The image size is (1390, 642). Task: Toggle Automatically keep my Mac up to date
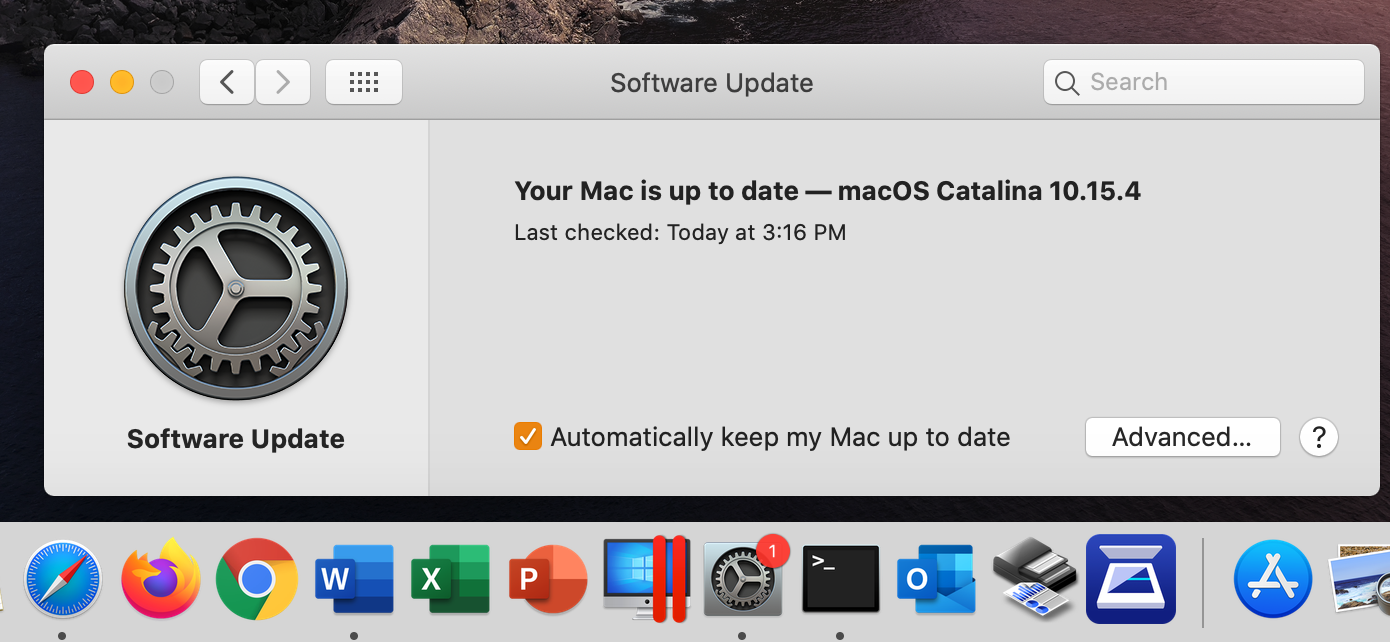click(528, 437)
